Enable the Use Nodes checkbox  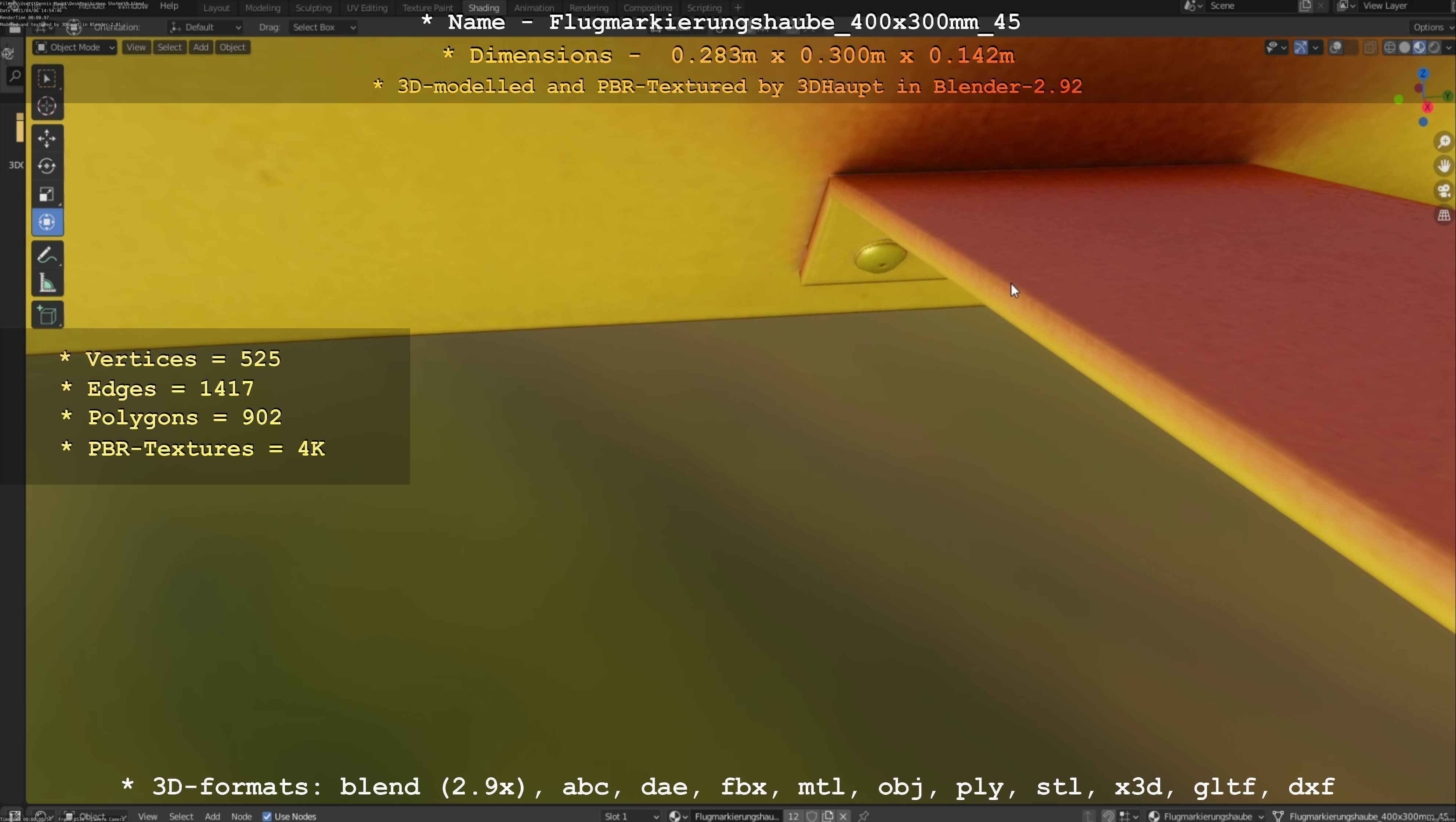(267, 816)
